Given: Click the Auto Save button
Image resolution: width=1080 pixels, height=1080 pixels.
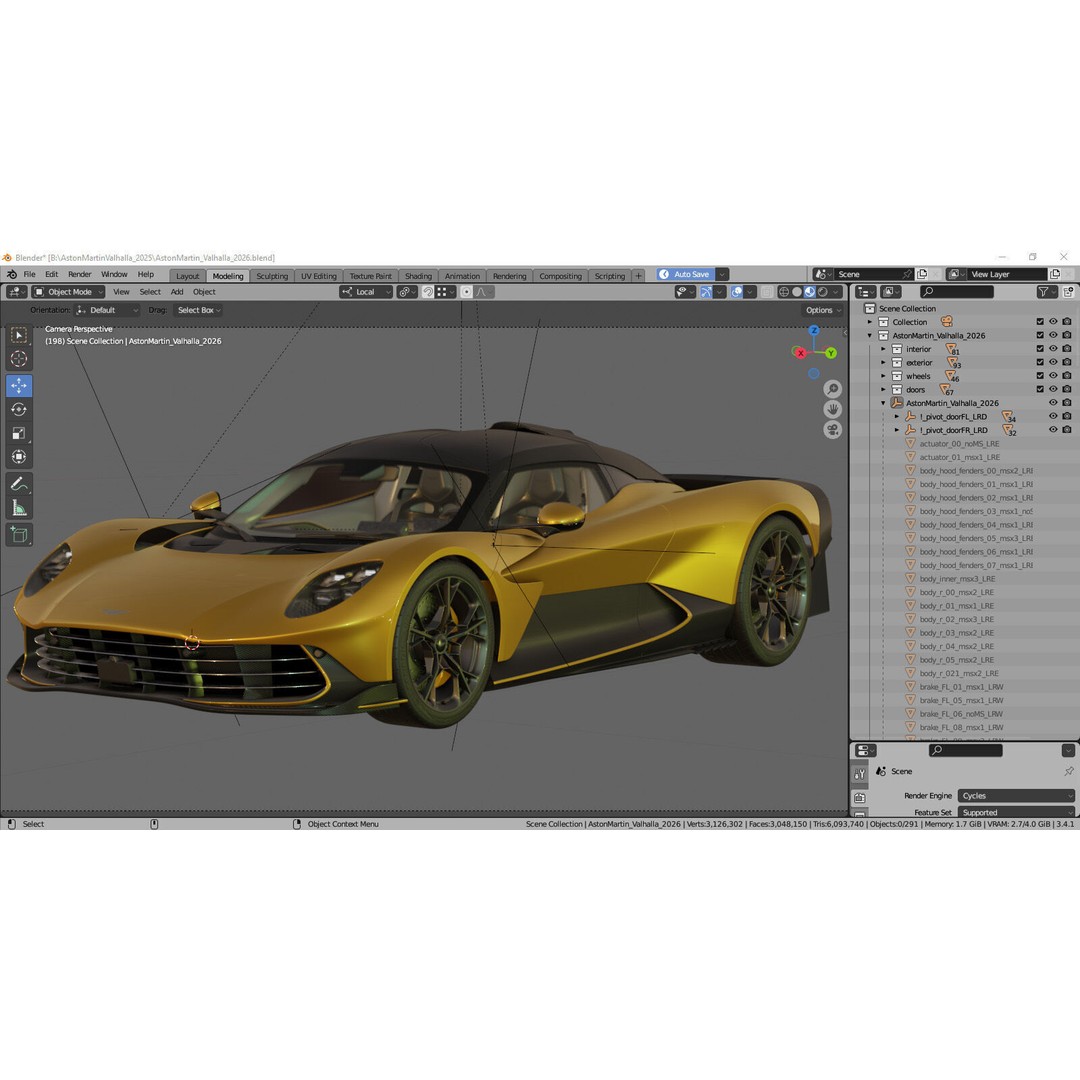Looking at the screenshot, I should pos(685,274).
